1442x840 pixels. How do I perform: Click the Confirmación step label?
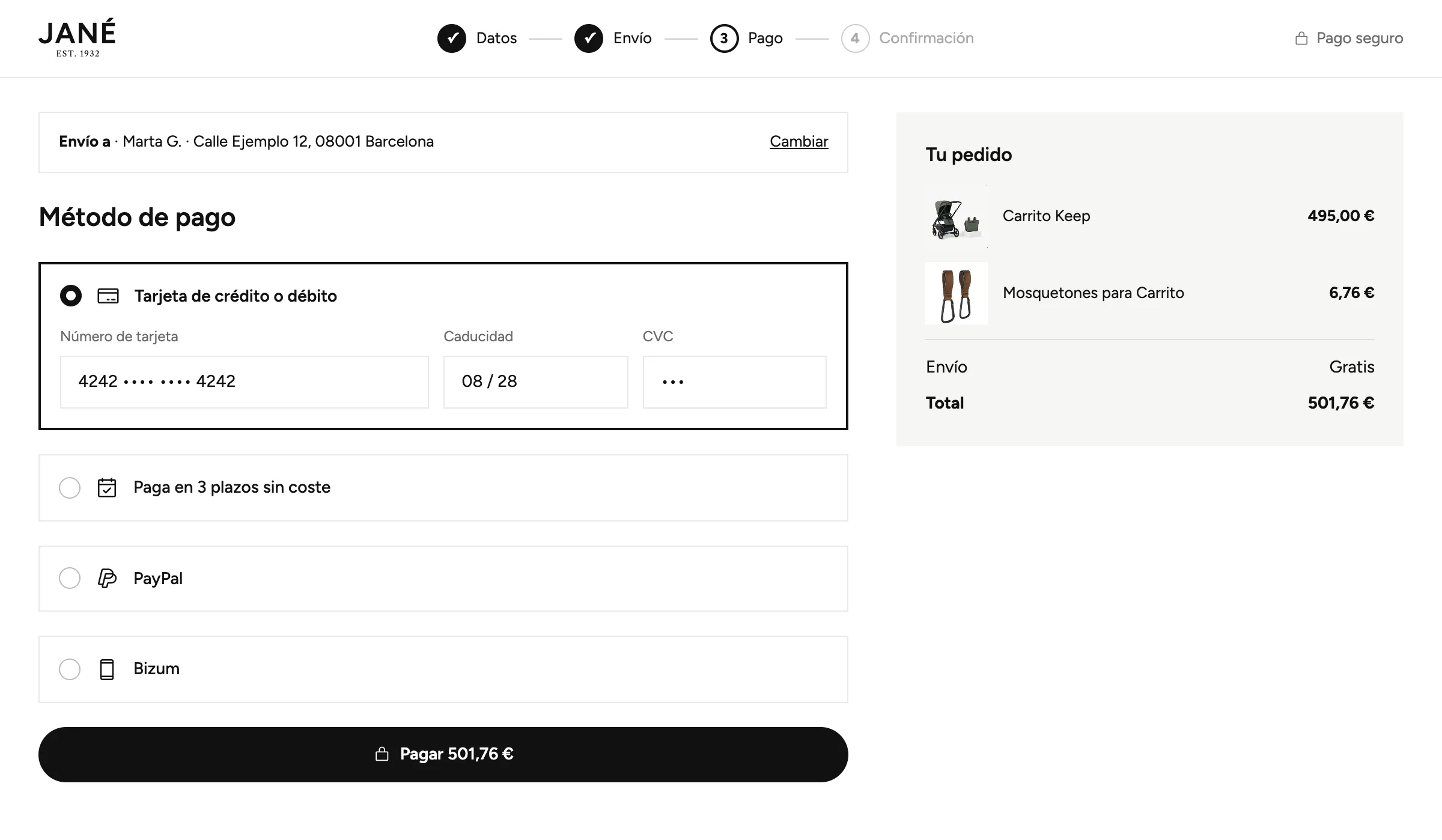click(x=926, y=38)
